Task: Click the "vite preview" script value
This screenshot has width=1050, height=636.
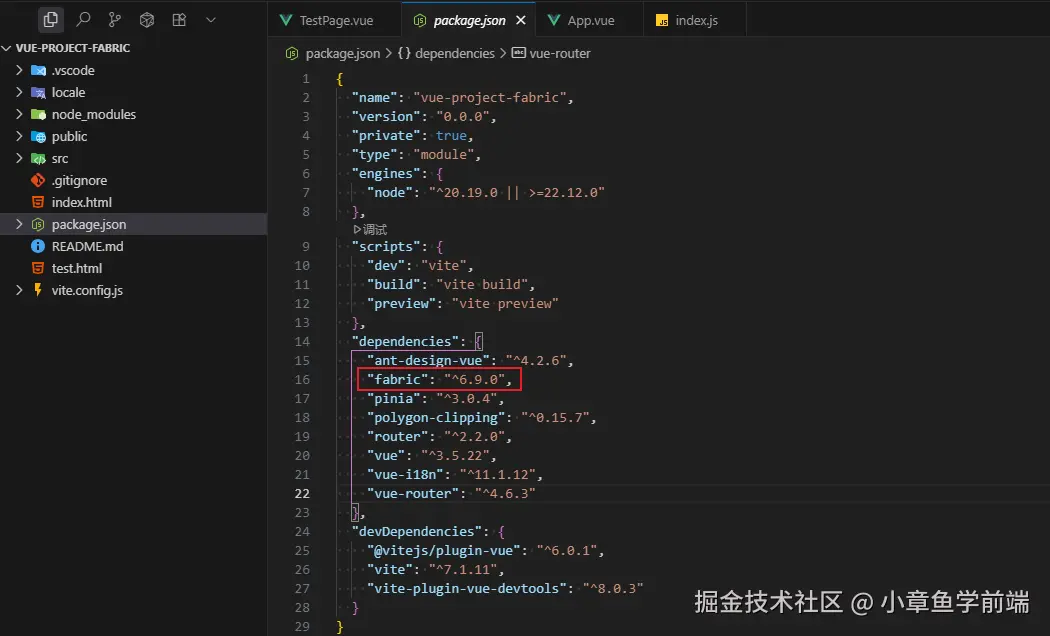Action: pos(506,304)
